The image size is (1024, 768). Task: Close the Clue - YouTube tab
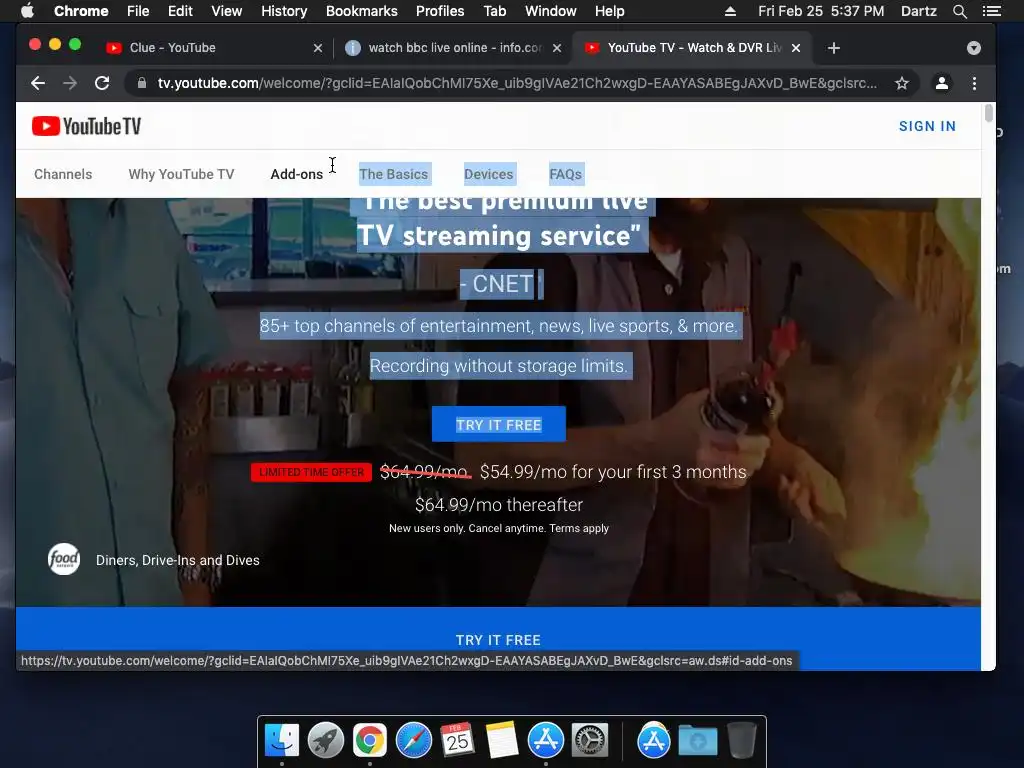click(318, 48)
